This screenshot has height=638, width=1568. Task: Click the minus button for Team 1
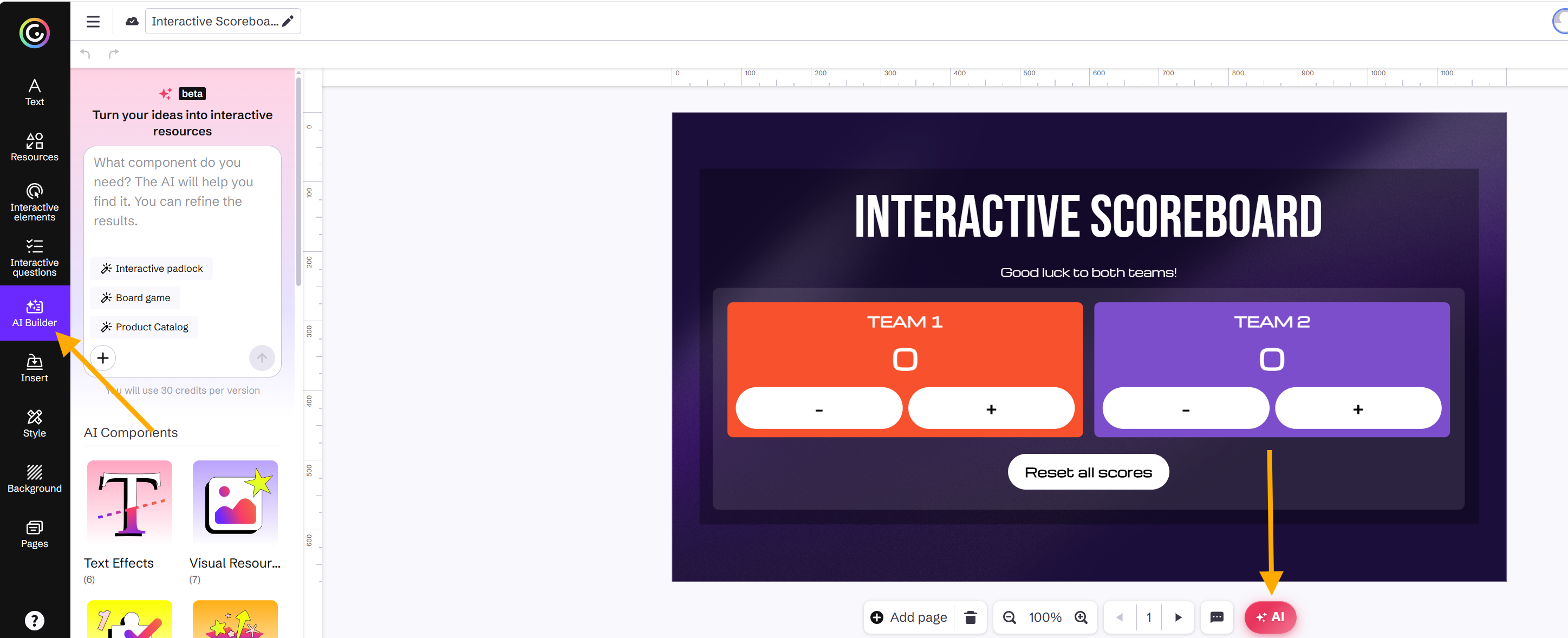[x=819, y=409]
